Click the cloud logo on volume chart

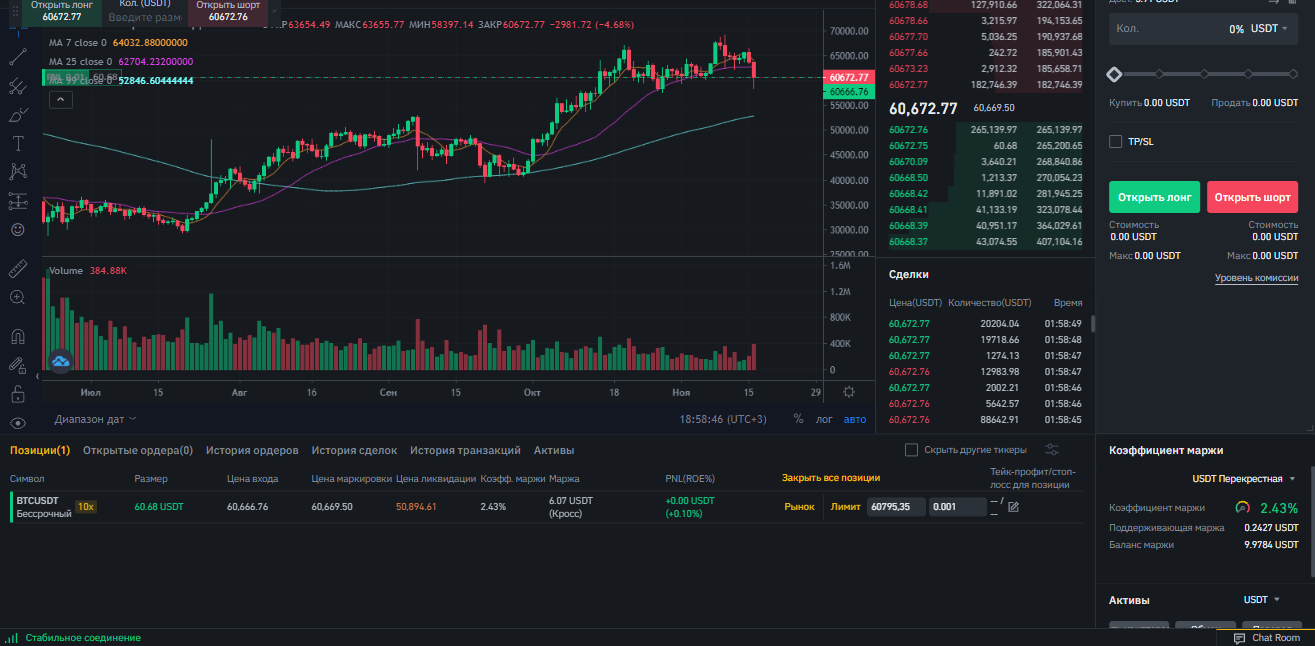(x=60, y=362)
